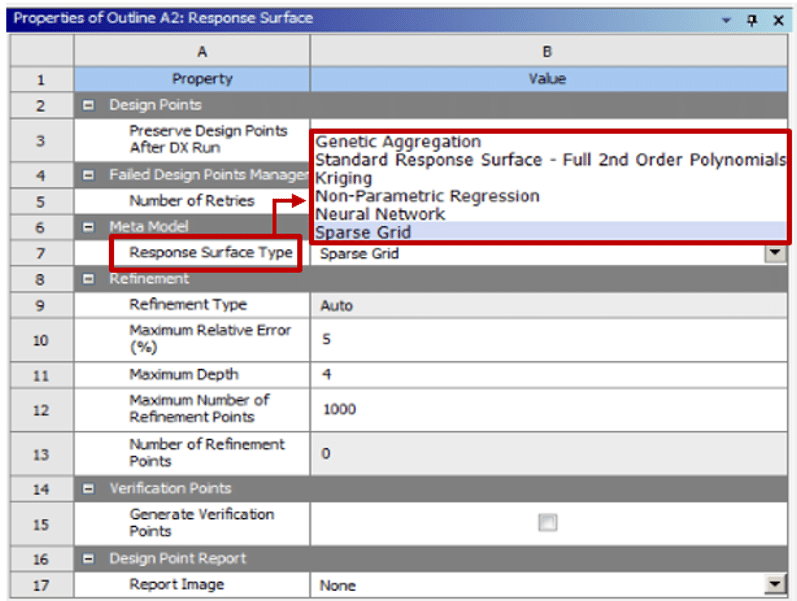Collapse the Design Points section
Screen dimensions: 797x601
point(89,105)
